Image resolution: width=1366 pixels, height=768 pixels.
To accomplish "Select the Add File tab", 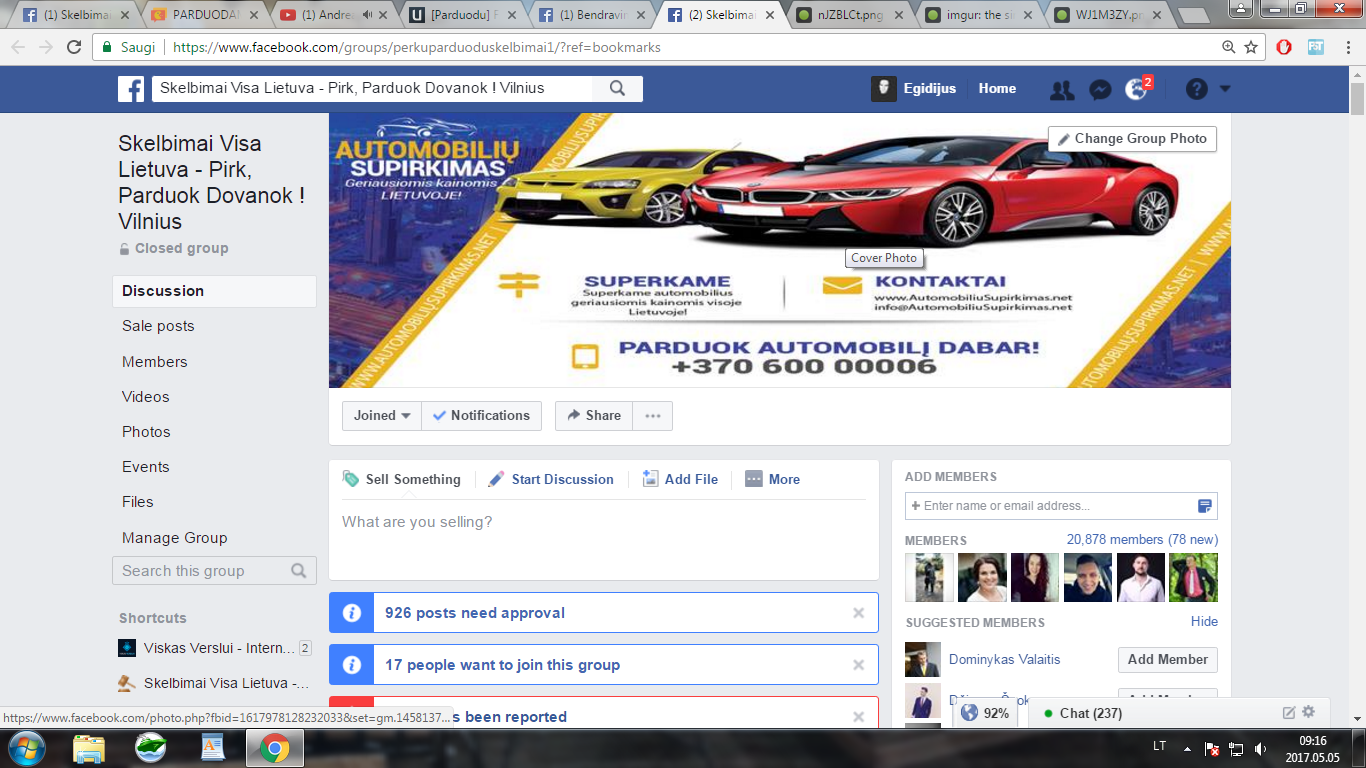I will coord(680,479).
